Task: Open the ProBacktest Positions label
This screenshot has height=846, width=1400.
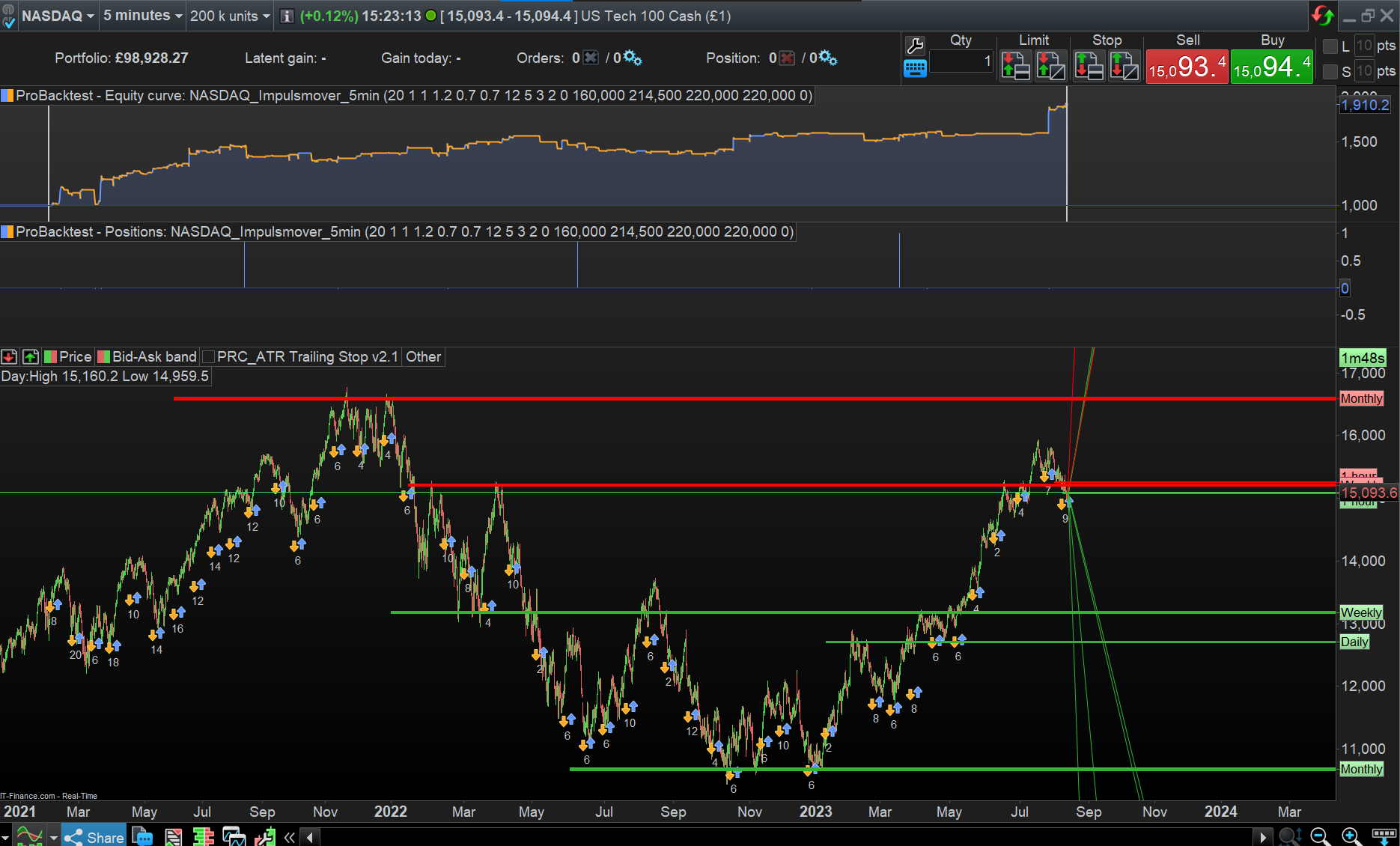Action: click(404, 232)
